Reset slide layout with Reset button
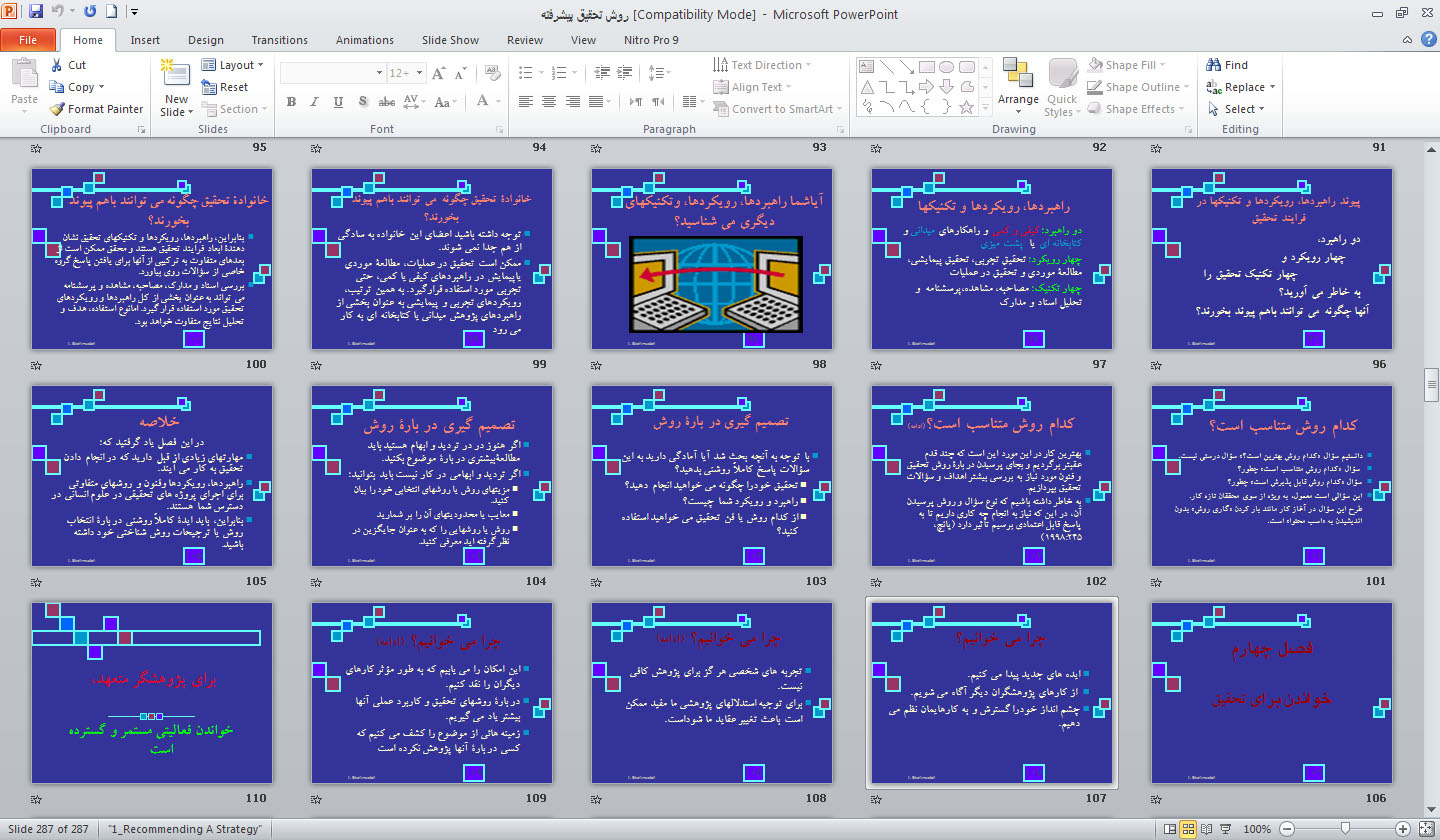 click(225, 87)
